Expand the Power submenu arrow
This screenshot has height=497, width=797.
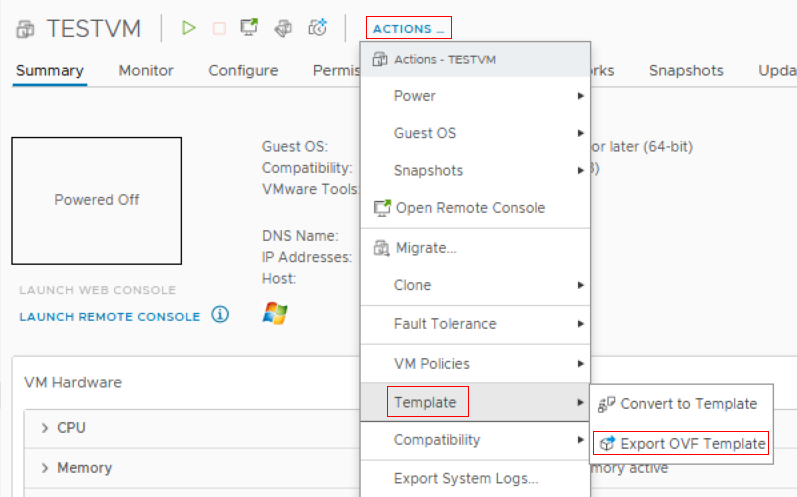[580, 96]
